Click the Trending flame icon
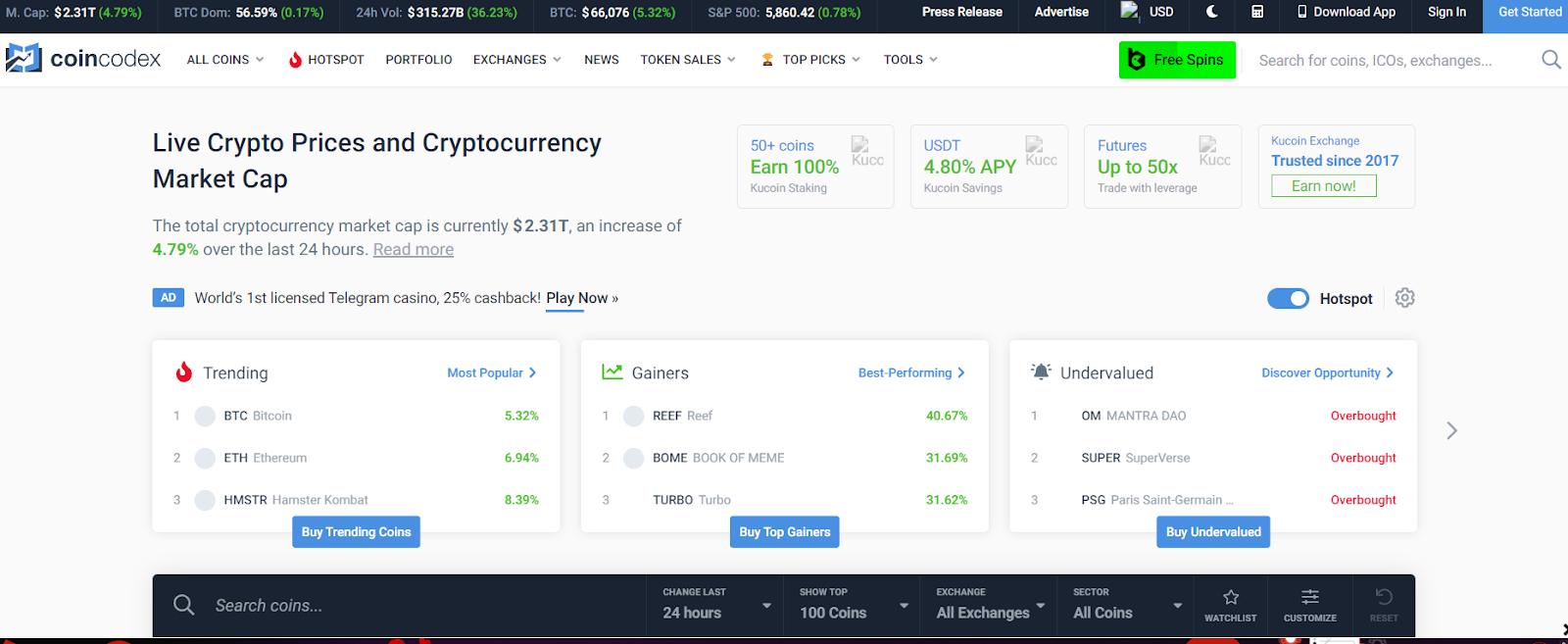Screen dimensions: 1568x644 (183, 372)
